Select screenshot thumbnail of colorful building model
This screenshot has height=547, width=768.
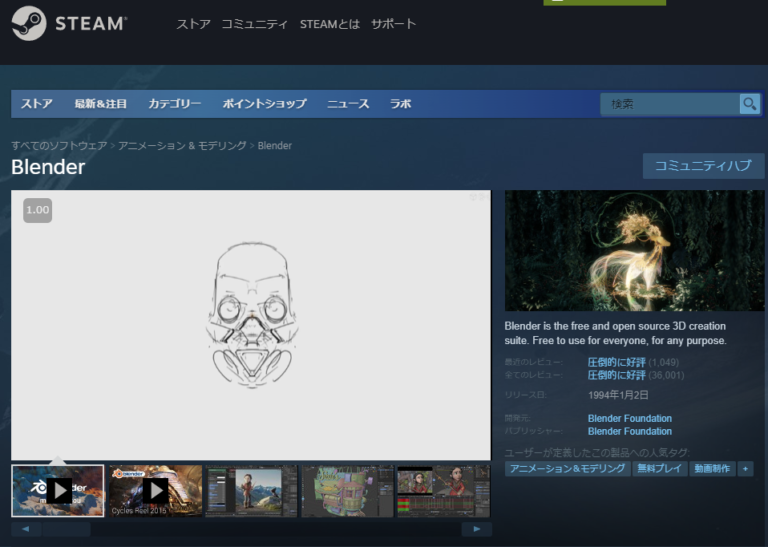click(x=347, y=491)
